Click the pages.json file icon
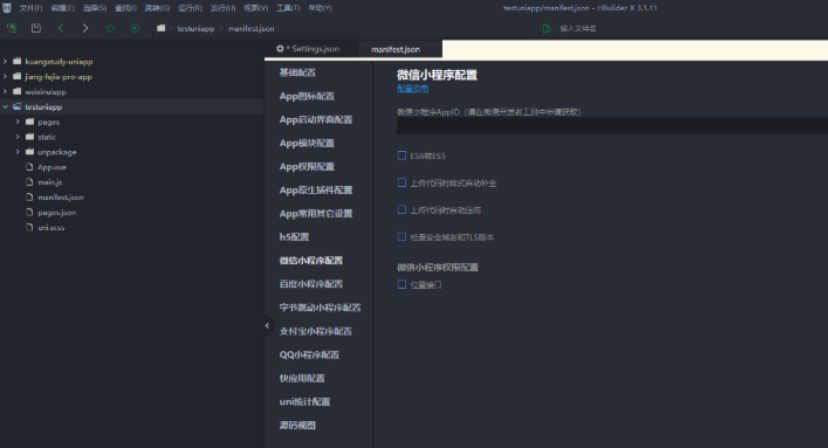Viewport: 828px width, 448px height. (30, 212)
